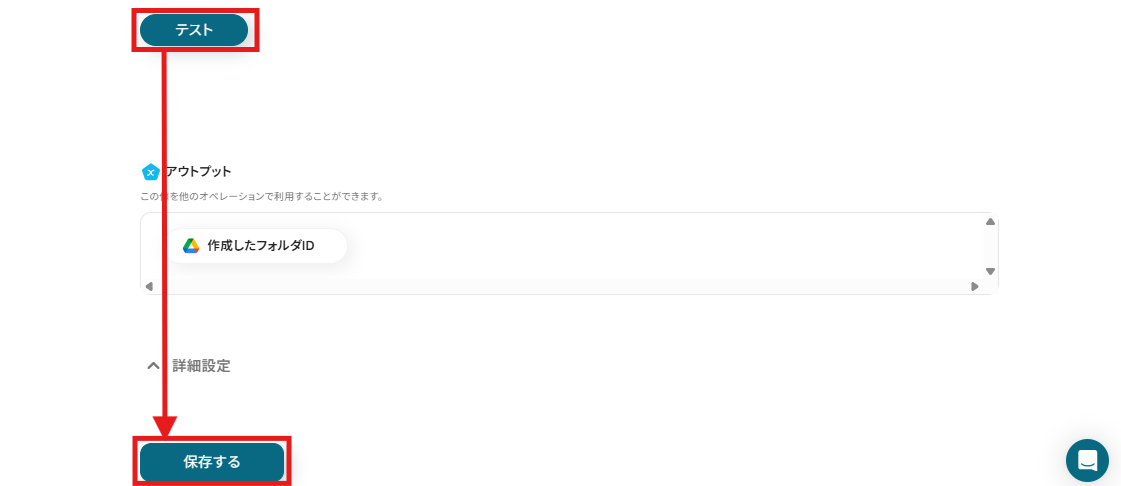Click the output description text line
Screen dimensions: 1121x486
(x=262, y=196)
